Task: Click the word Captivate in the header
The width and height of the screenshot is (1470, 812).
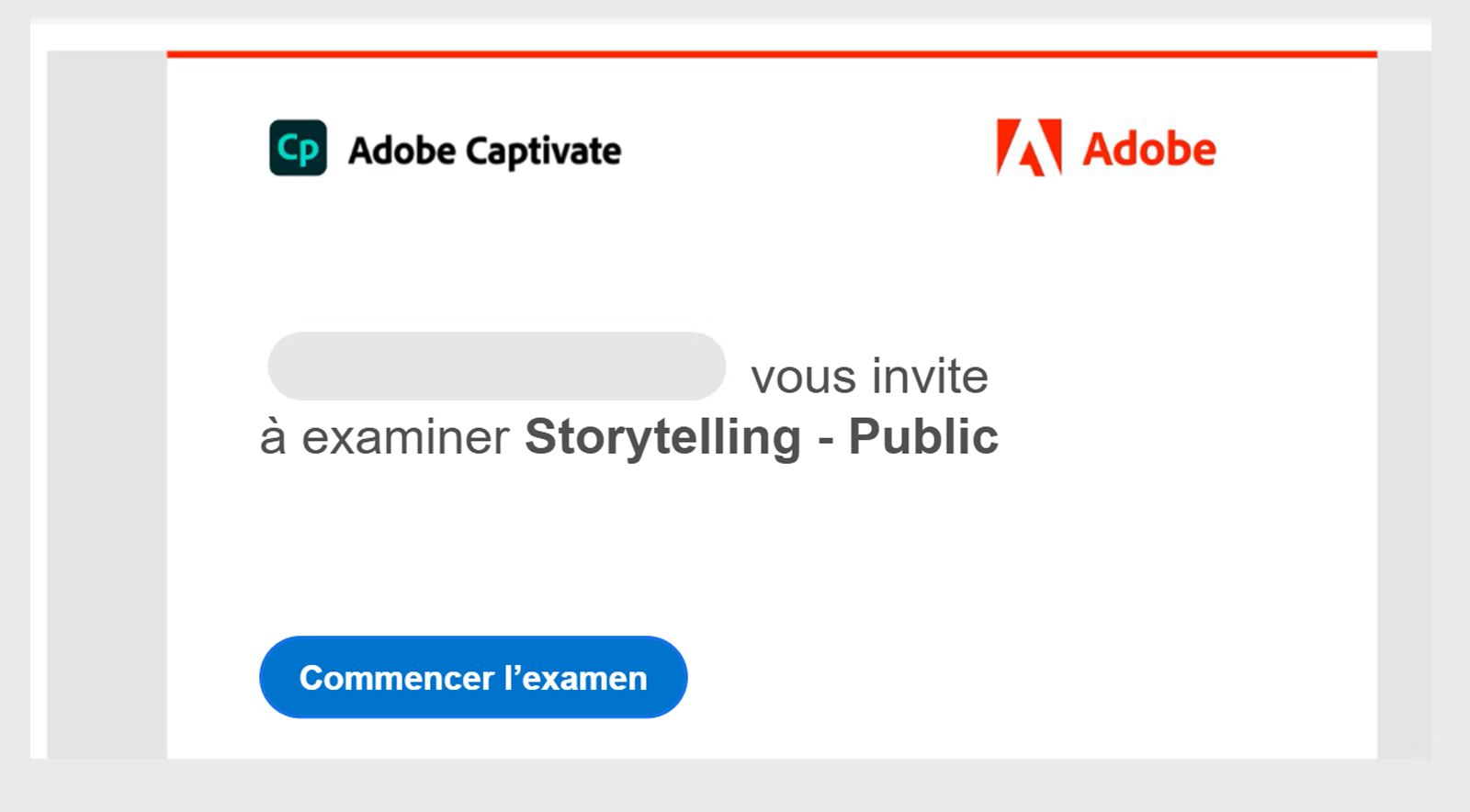Action: [x=543, y=152]
